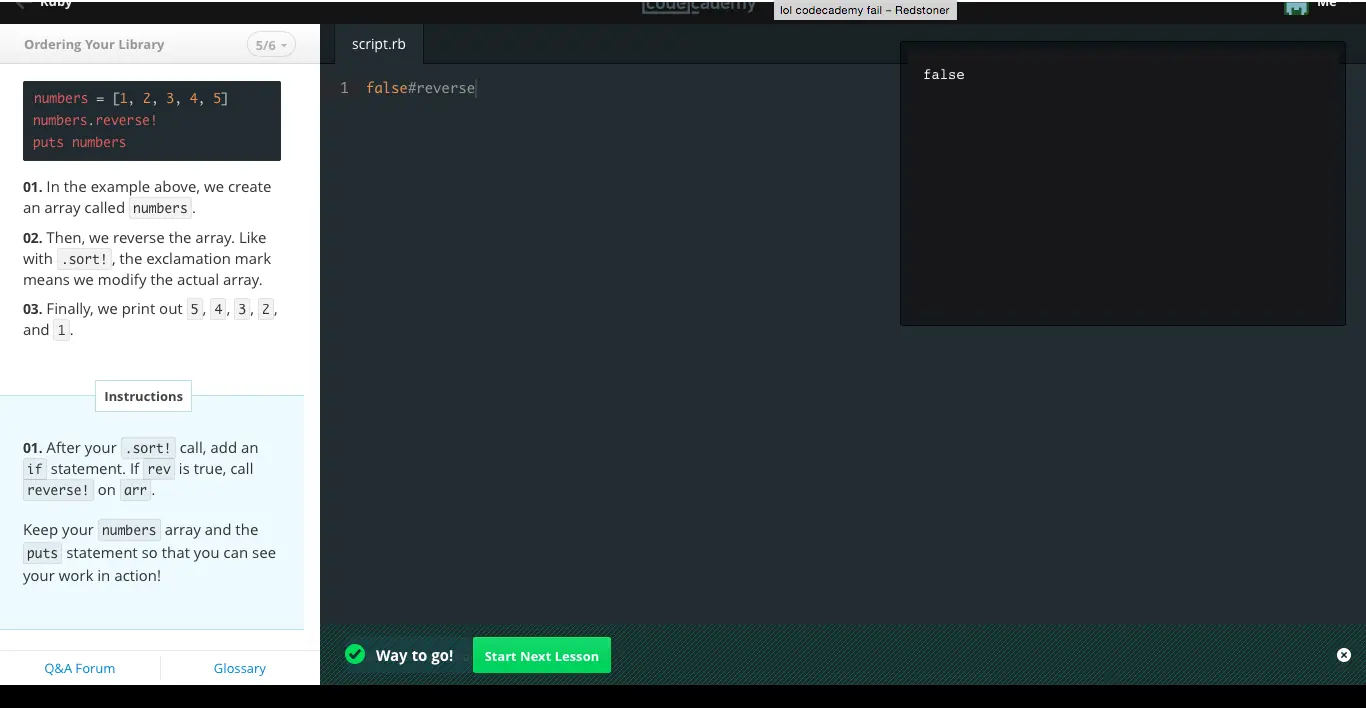
Task: Click the green checkmark success icon
Action: click(355, 655)
